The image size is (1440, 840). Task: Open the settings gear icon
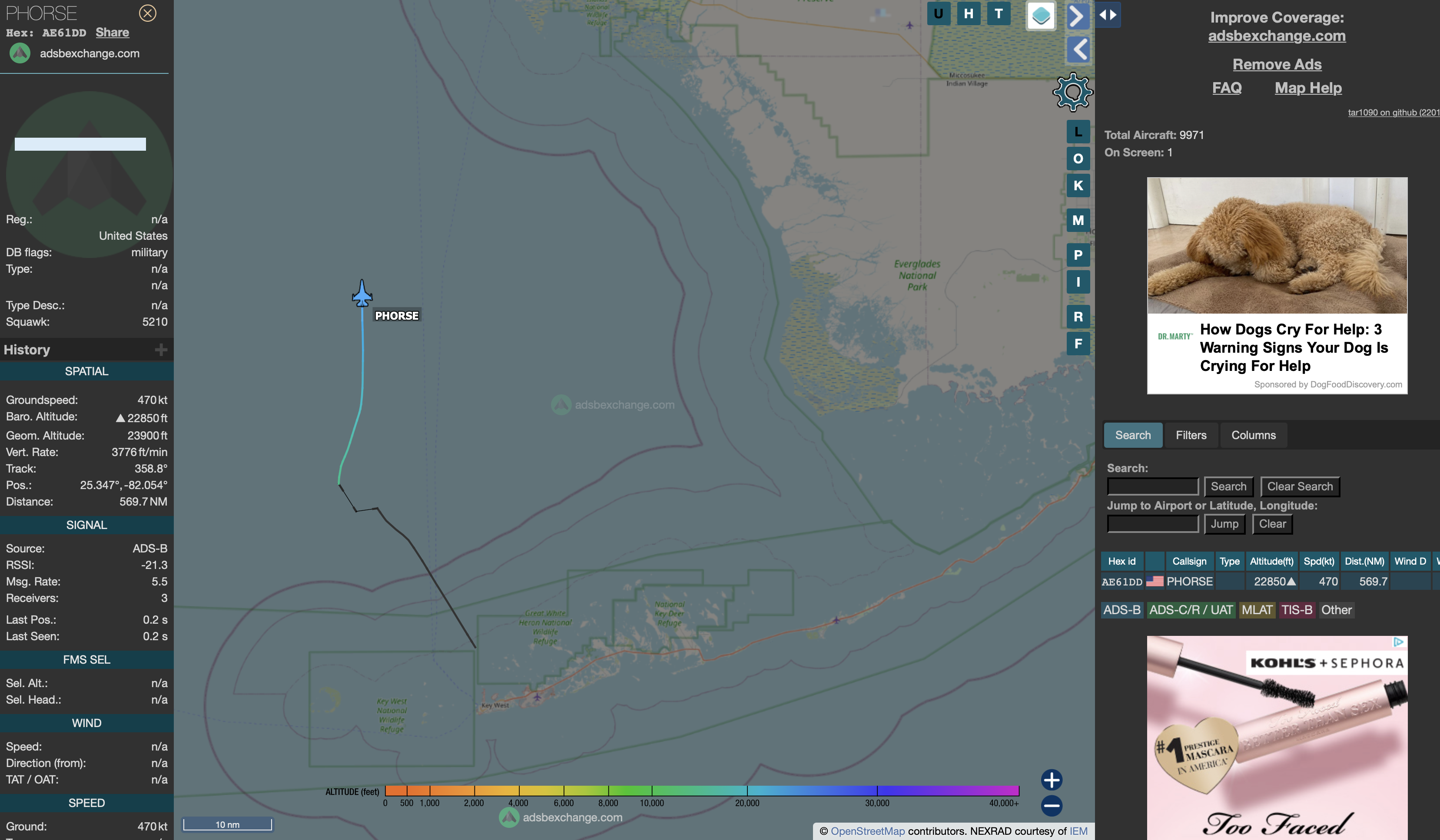(x=1072, y=91)
